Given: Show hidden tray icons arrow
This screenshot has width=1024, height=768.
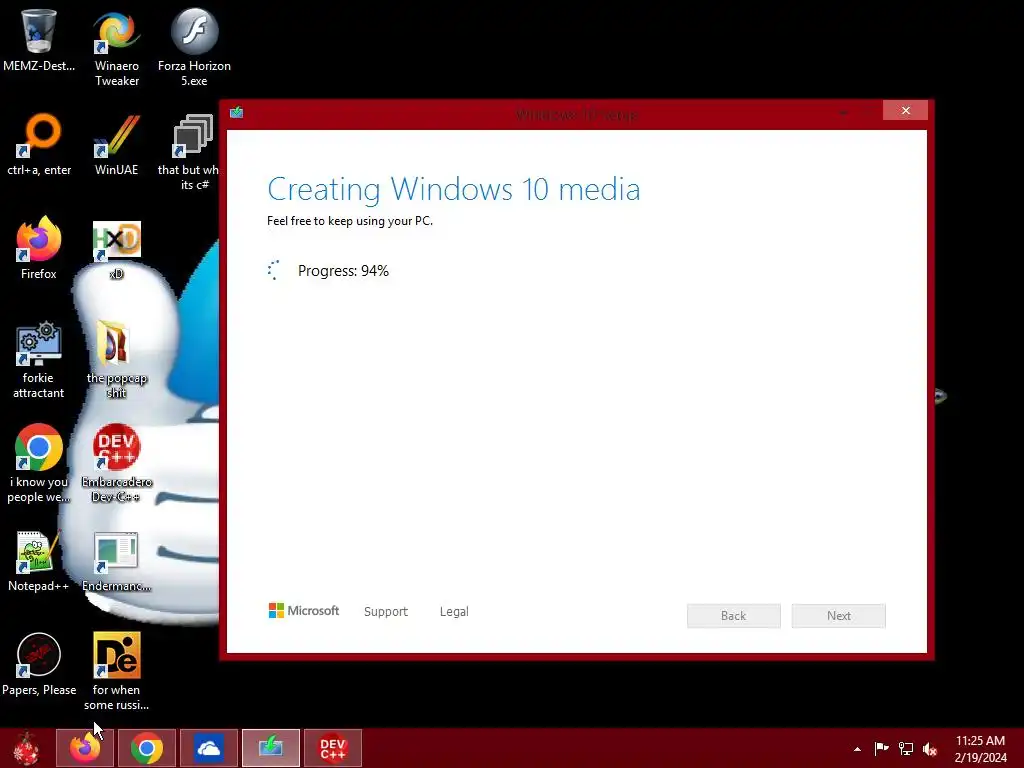Looking at the screenshot, I should (857, 749).
